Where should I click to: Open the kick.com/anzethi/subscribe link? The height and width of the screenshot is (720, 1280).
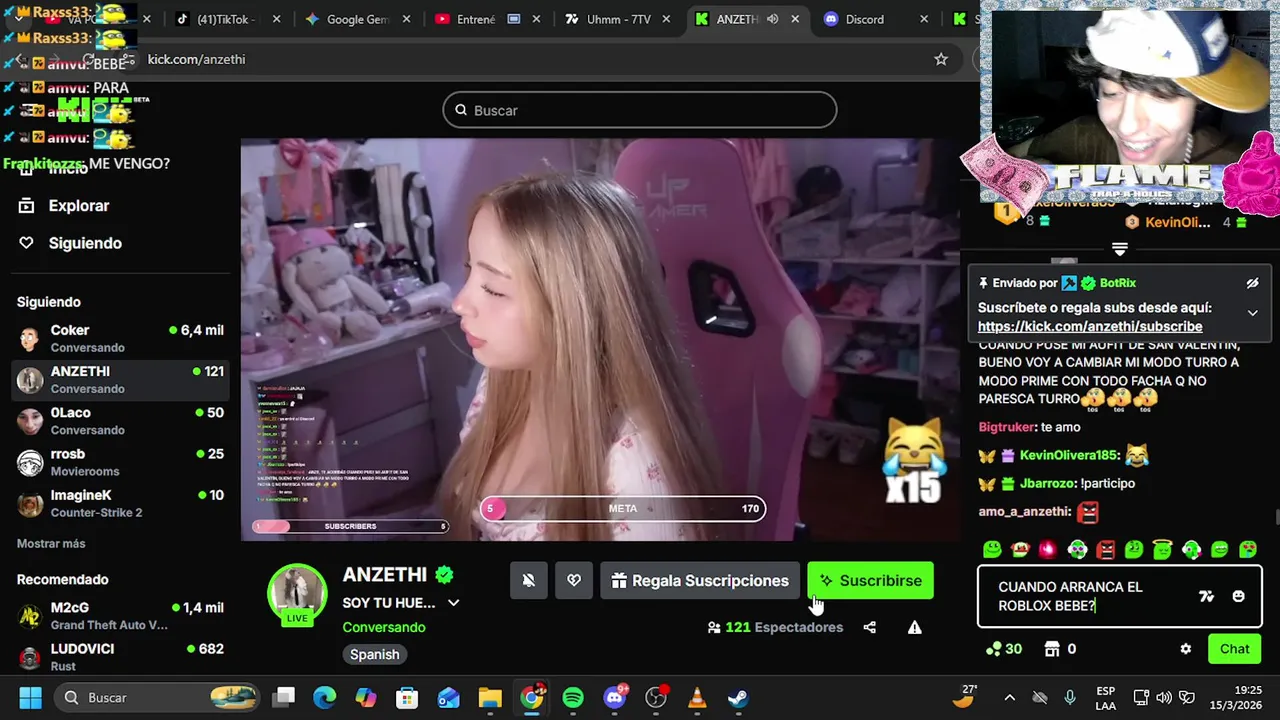pyautogui.click(x=1089, y=326)
